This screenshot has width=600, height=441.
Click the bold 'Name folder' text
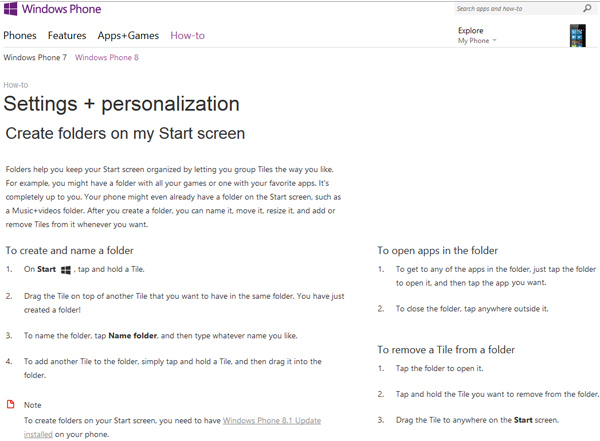(x=133, y=336)
